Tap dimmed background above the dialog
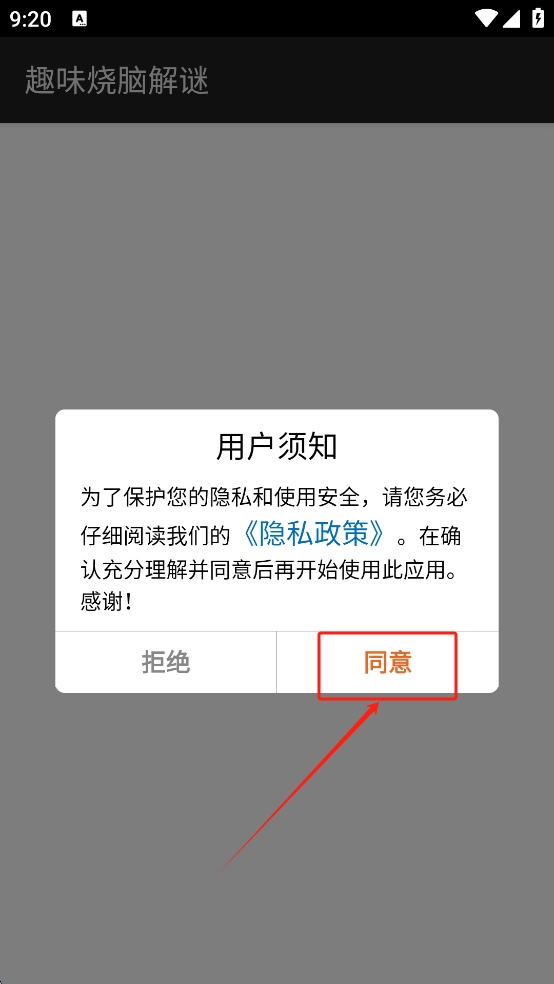Image resolution: width=554 pixels, height=984 pixels. 277,264
